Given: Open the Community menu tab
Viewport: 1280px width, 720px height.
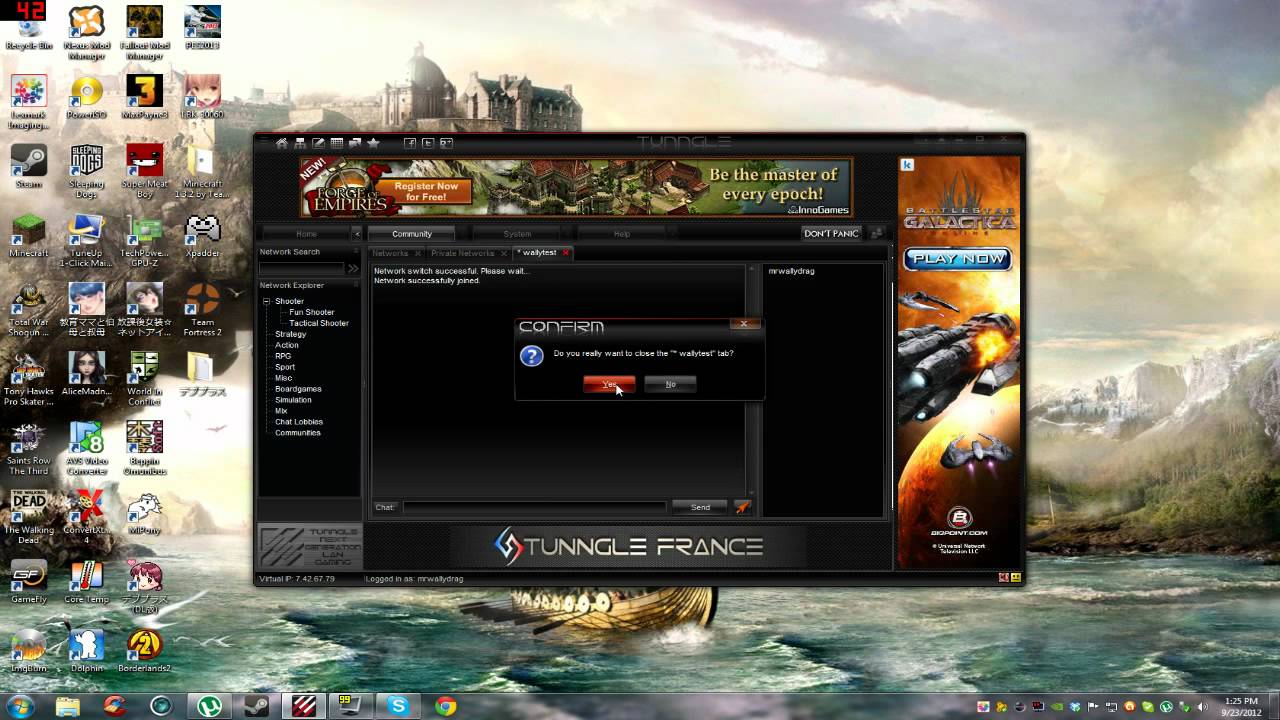Looking at the screenshot, I should click(x=412, y=233).
